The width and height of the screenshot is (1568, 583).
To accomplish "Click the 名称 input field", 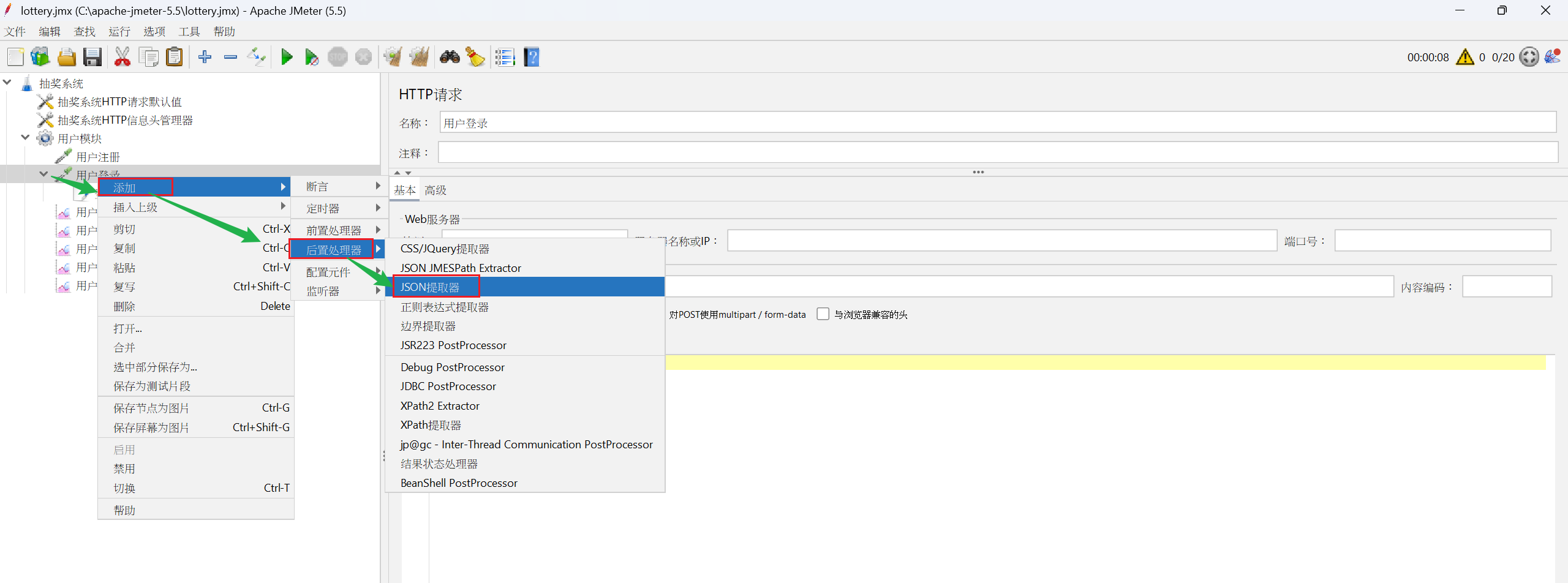I will click(x=998, y=122).
